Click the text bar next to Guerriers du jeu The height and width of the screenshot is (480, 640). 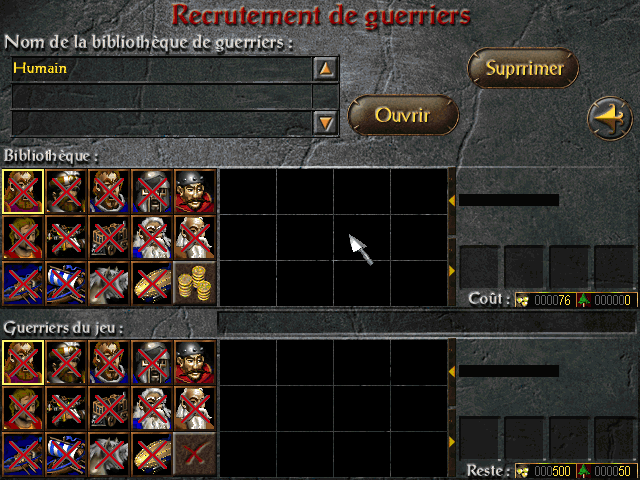[427, 322]
